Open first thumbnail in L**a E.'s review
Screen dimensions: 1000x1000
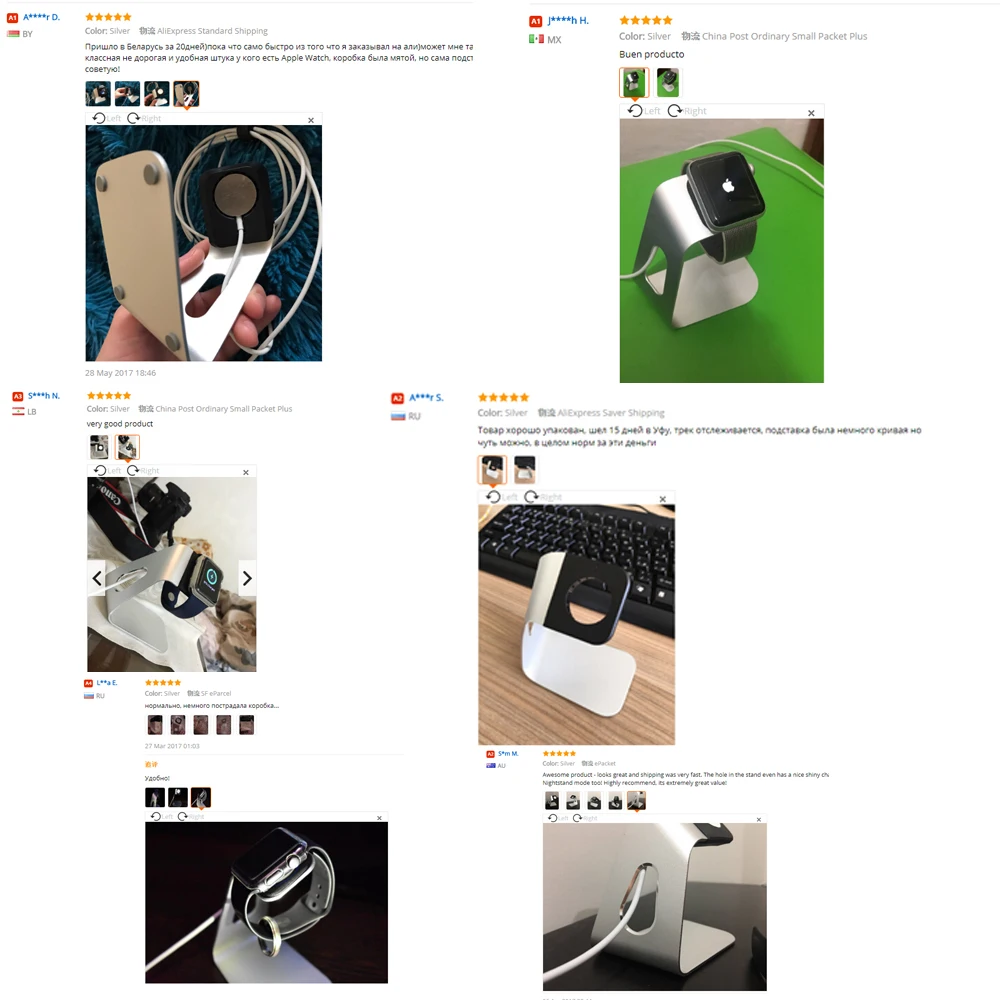tap(155, 724)
